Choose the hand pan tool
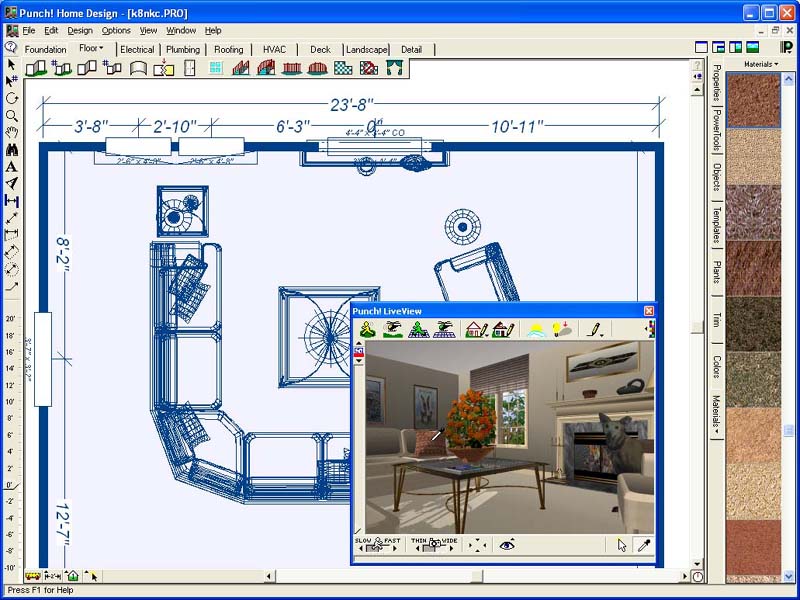800x600 pixels. pyautogui.click(x=11, y=133)
